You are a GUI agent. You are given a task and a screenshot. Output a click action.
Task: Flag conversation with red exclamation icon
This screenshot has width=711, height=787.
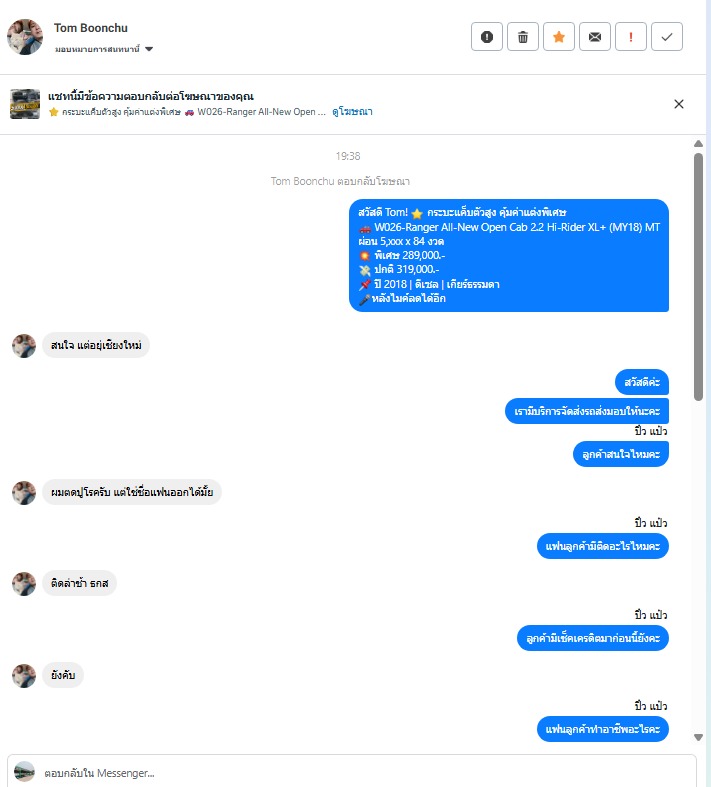(631, 37)
